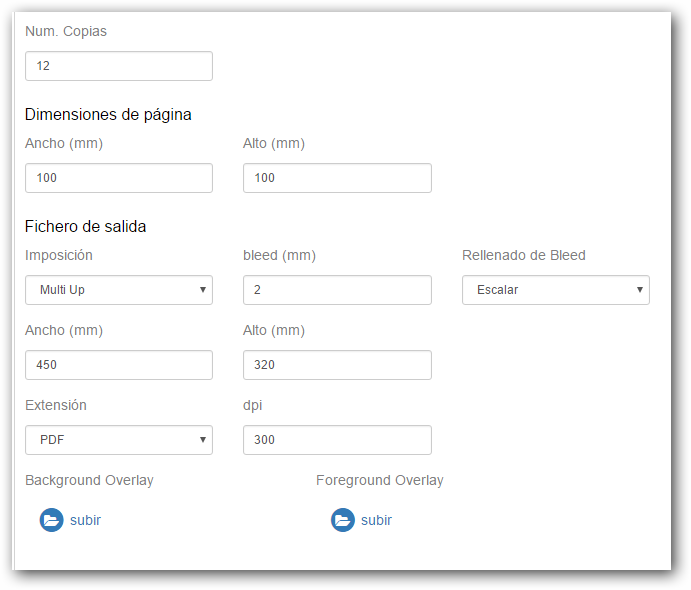This screenshot has height=590, width=691.
Task: Click the Foreground Overlay label text
Action: pyautogui.click(x=380, y=480)
